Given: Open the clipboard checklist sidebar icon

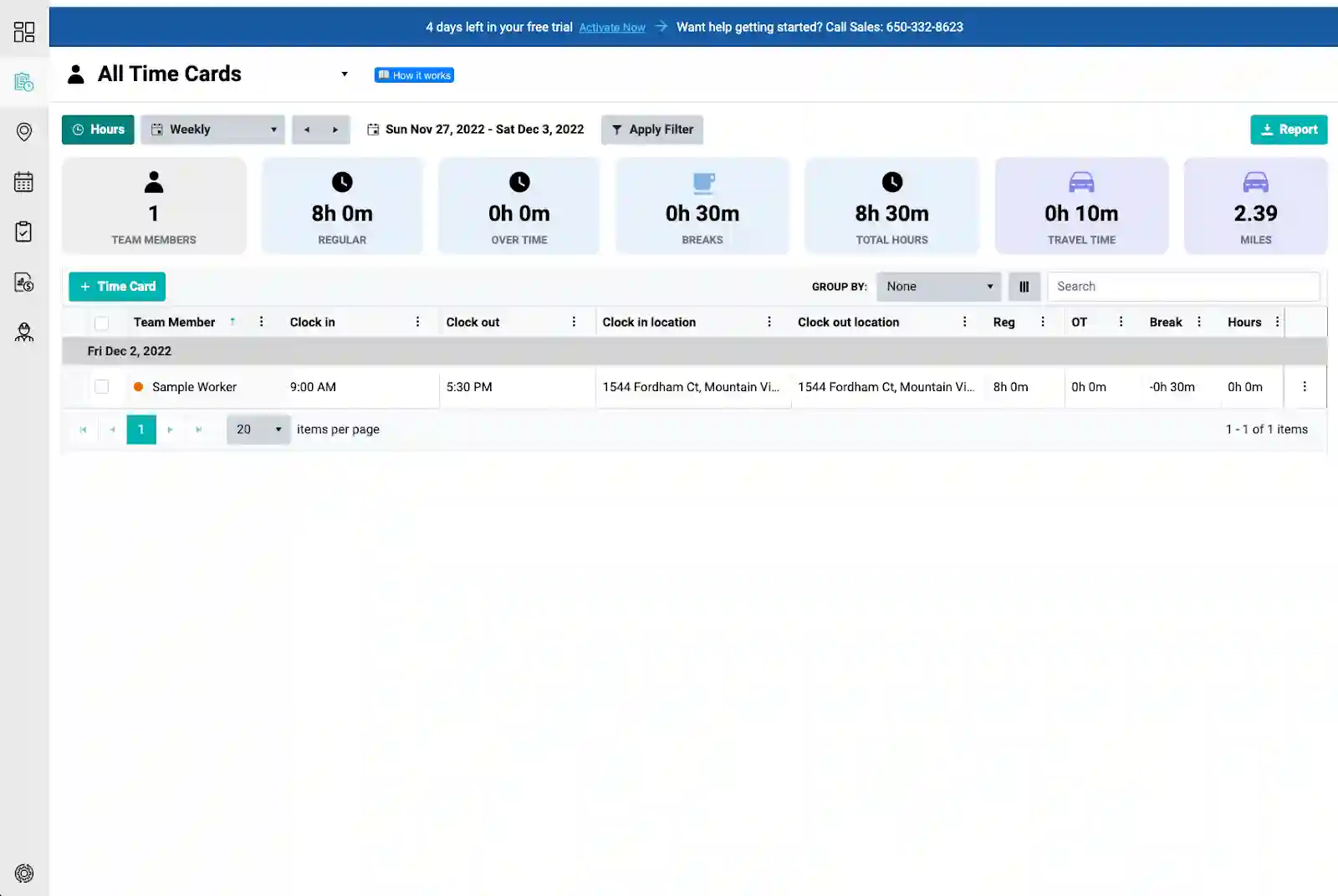Looking at the screenshot, I should click(x=24, y=232).
